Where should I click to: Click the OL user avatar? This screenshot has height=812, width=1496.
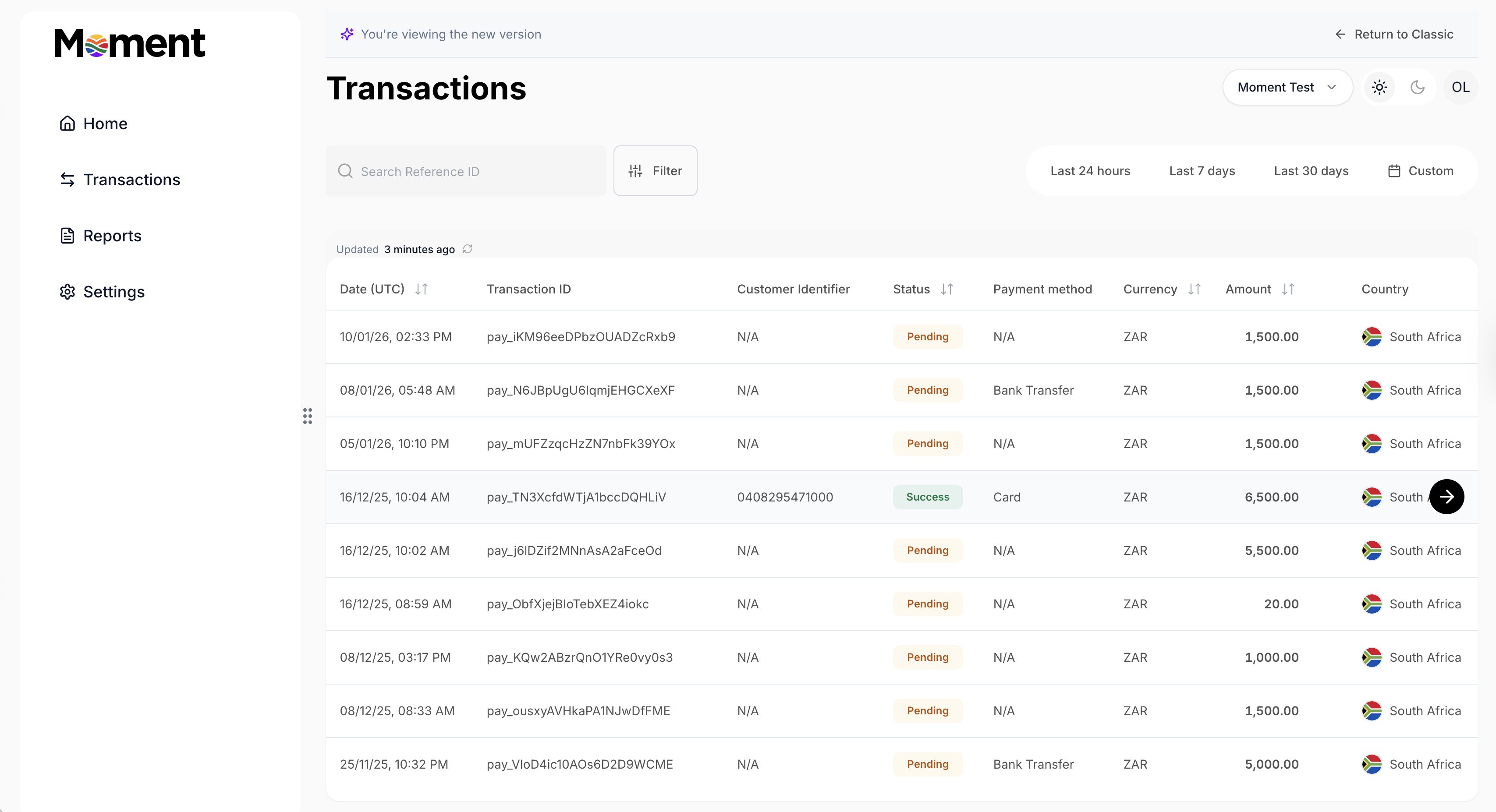point(1460,87)
